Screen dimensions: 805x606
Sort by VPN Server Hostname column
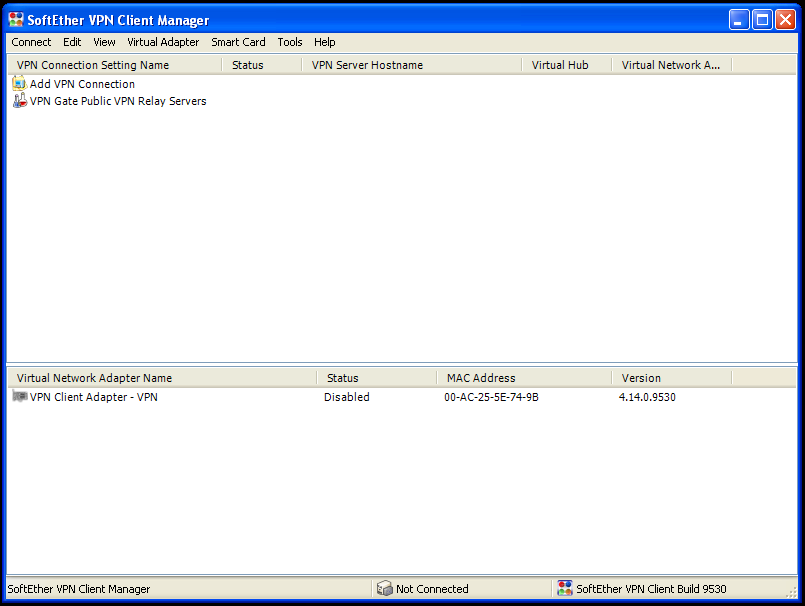point(412,65)
